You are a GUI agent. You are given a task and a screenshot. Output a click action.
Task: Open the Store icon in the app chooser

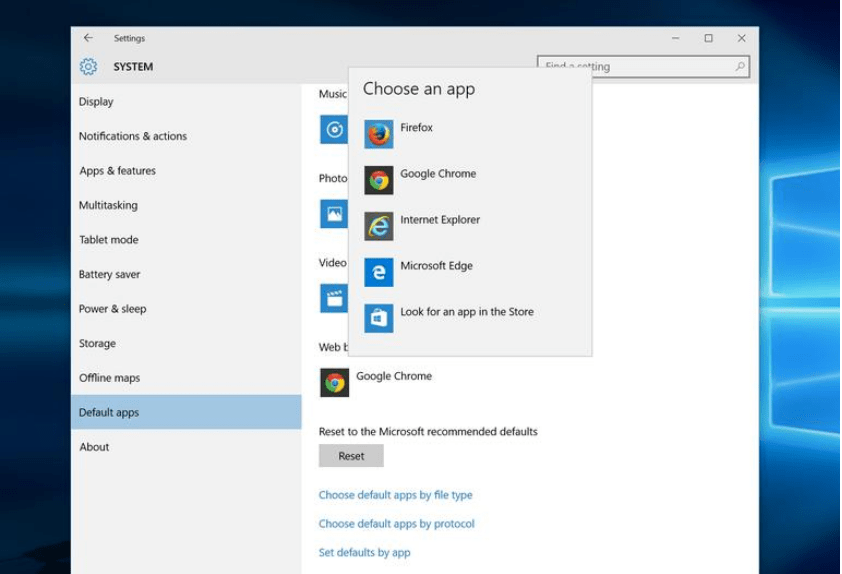point(379,318)
